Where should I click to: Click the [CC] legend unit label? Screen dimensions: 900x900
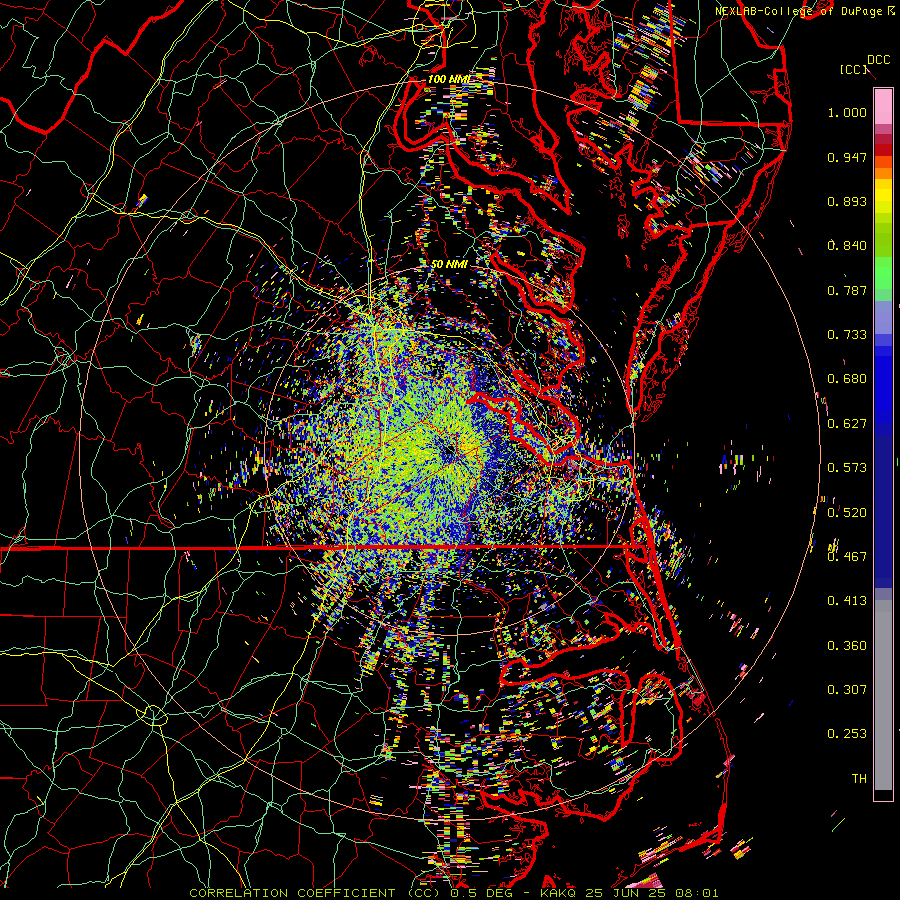(x=853, y=69)
